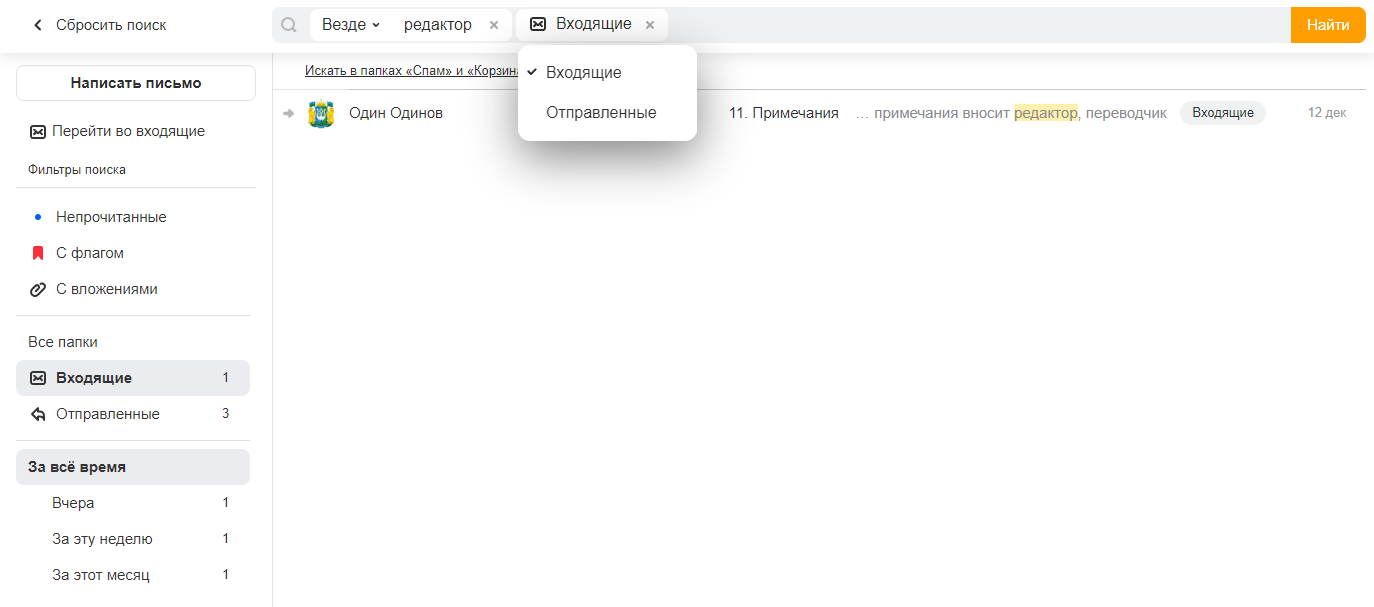
Task: Toggle the Непочитанные unread filter
Action: pos(110,217)
